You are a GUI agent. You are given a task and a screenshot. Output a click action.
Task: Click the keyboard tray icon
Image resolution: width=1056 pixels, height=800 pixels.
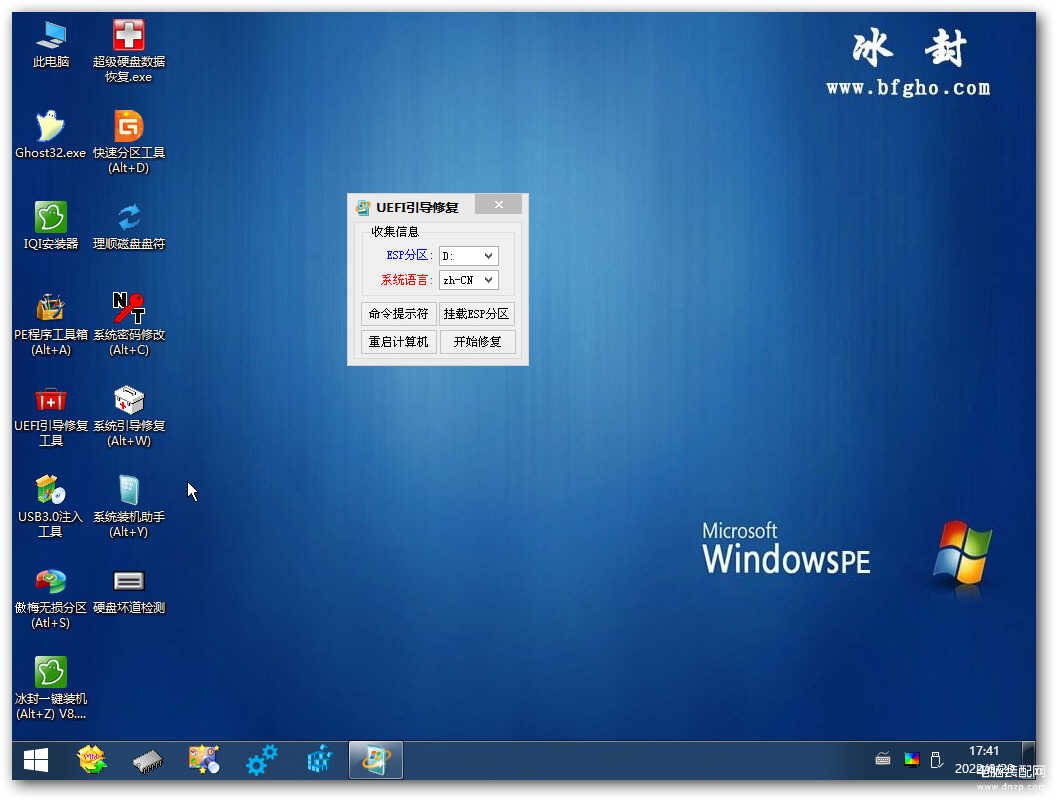(883, 760)
